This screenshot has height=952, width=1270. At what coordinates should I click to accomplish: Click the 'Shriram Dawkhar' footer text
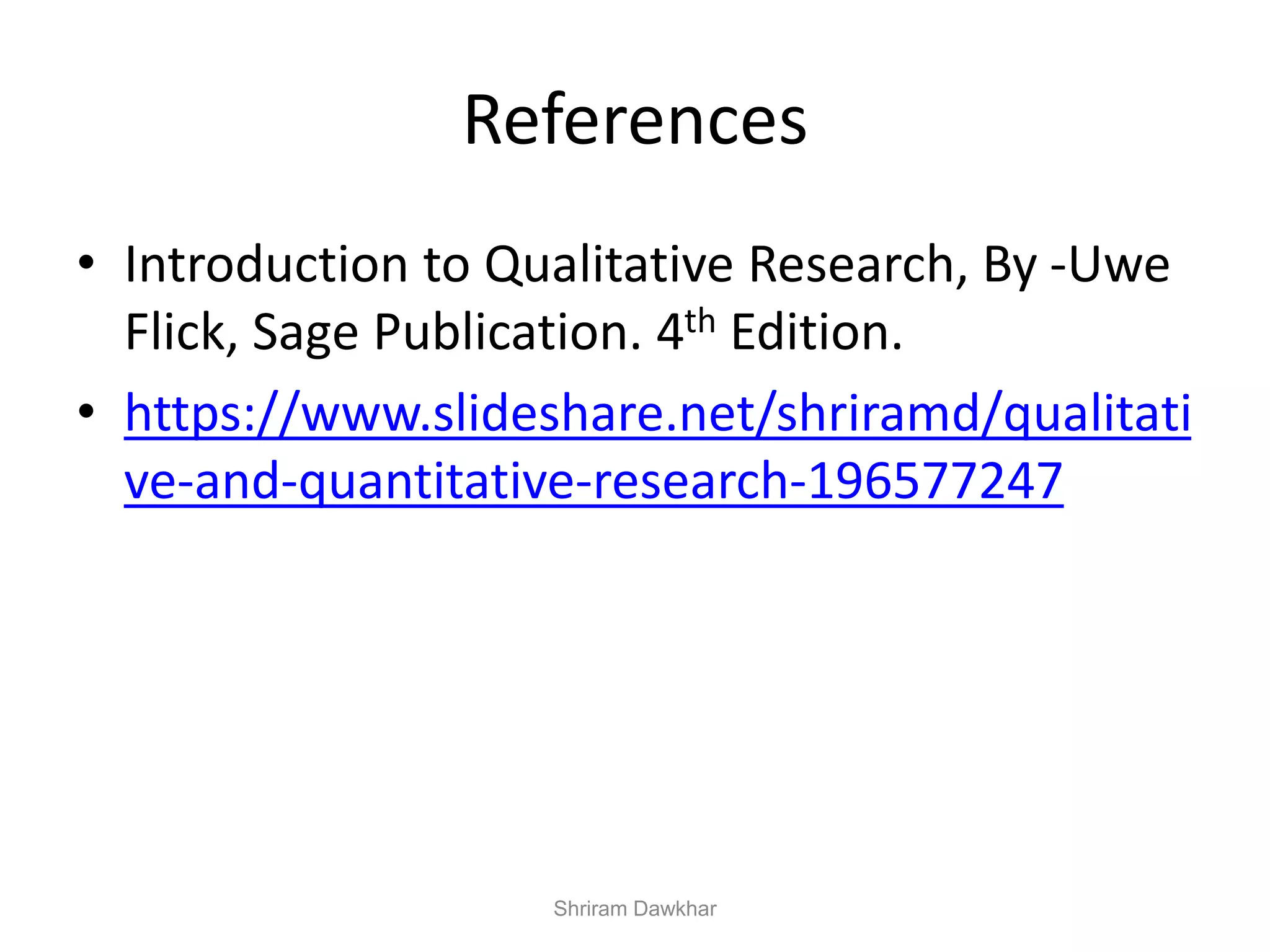[635, 909]
